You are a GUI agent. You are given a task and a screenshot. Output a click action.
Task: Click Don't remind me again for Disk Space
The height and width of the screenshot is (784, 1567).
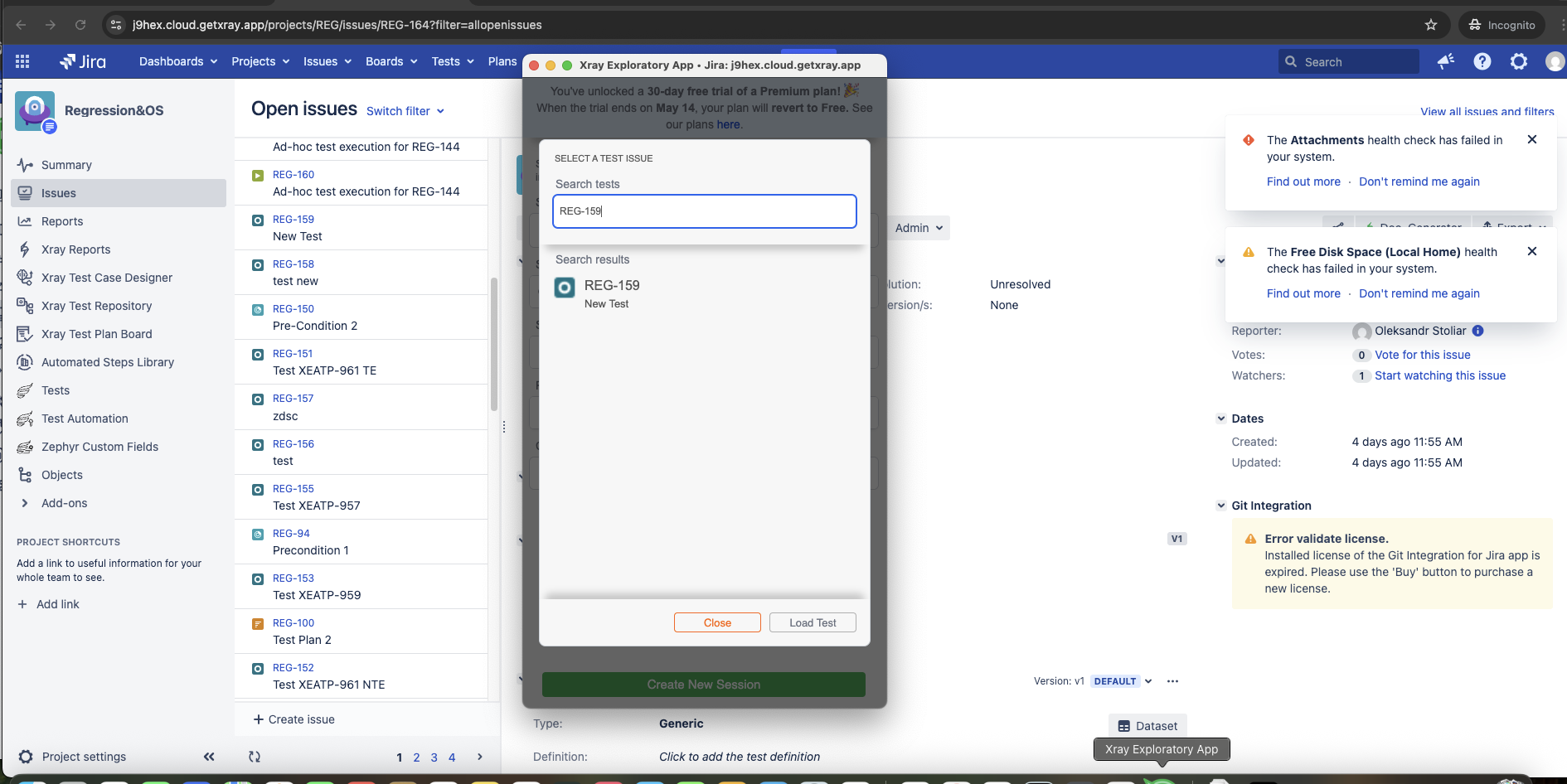[1419, 293]
